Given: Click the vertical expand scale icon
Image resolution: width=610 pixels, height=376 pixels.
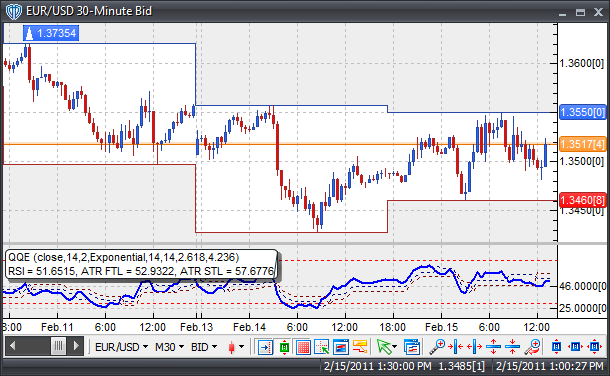Looking at the screenshot, I should (x=493, y=347).
